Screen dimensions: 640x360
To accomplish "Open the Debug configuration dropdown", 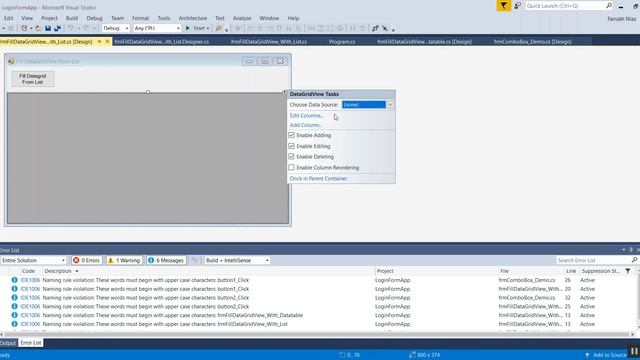I will click(127, 28).
